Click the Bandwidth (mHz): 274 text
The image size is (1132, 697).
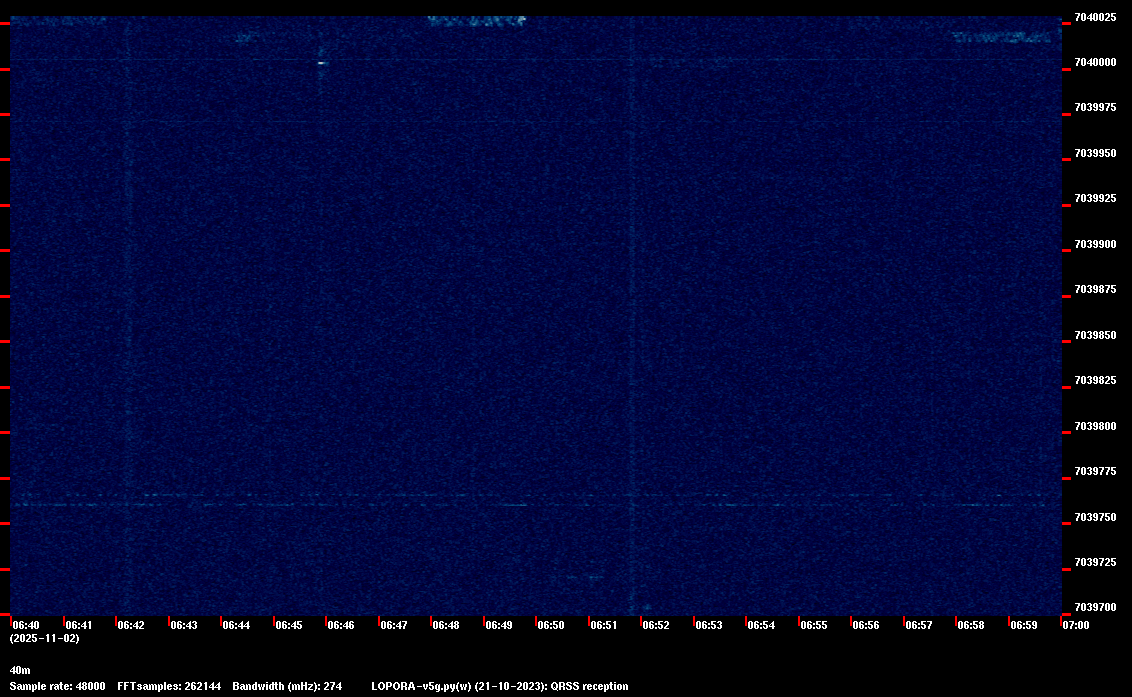point(287,686)
